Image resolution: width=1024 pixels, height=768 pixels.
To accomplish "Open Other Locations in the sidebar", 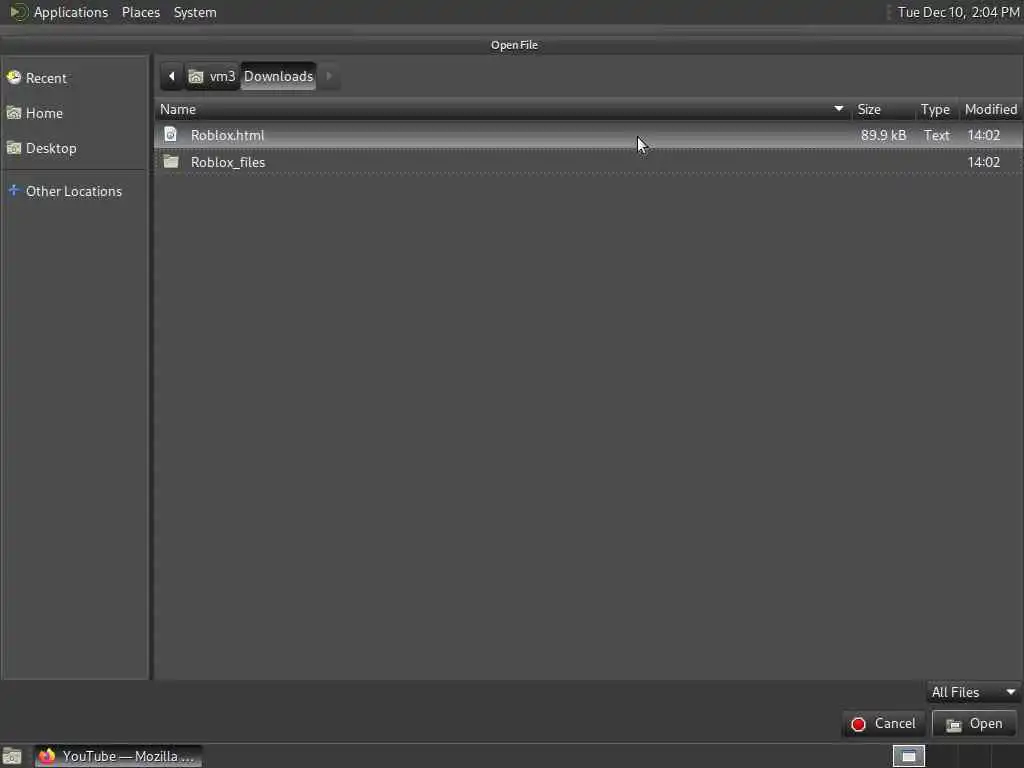I will [75, 191].
